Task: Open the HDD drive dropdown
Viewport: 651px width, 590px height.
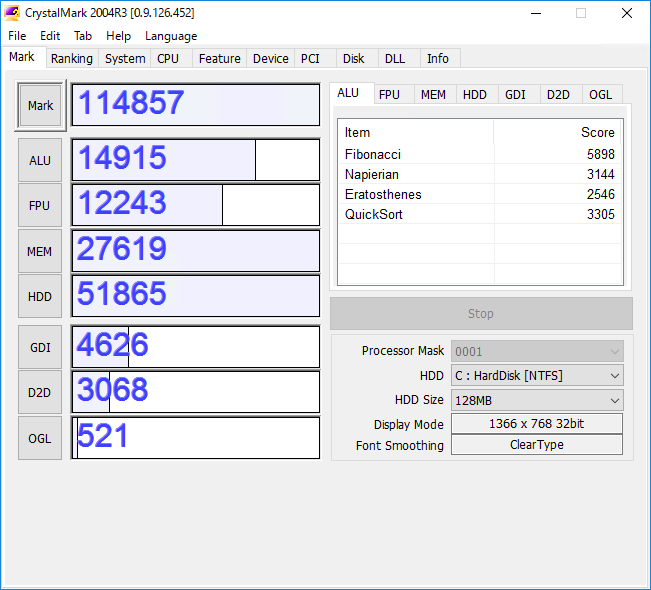Action: pyautogui.click(x=537, y=376)
